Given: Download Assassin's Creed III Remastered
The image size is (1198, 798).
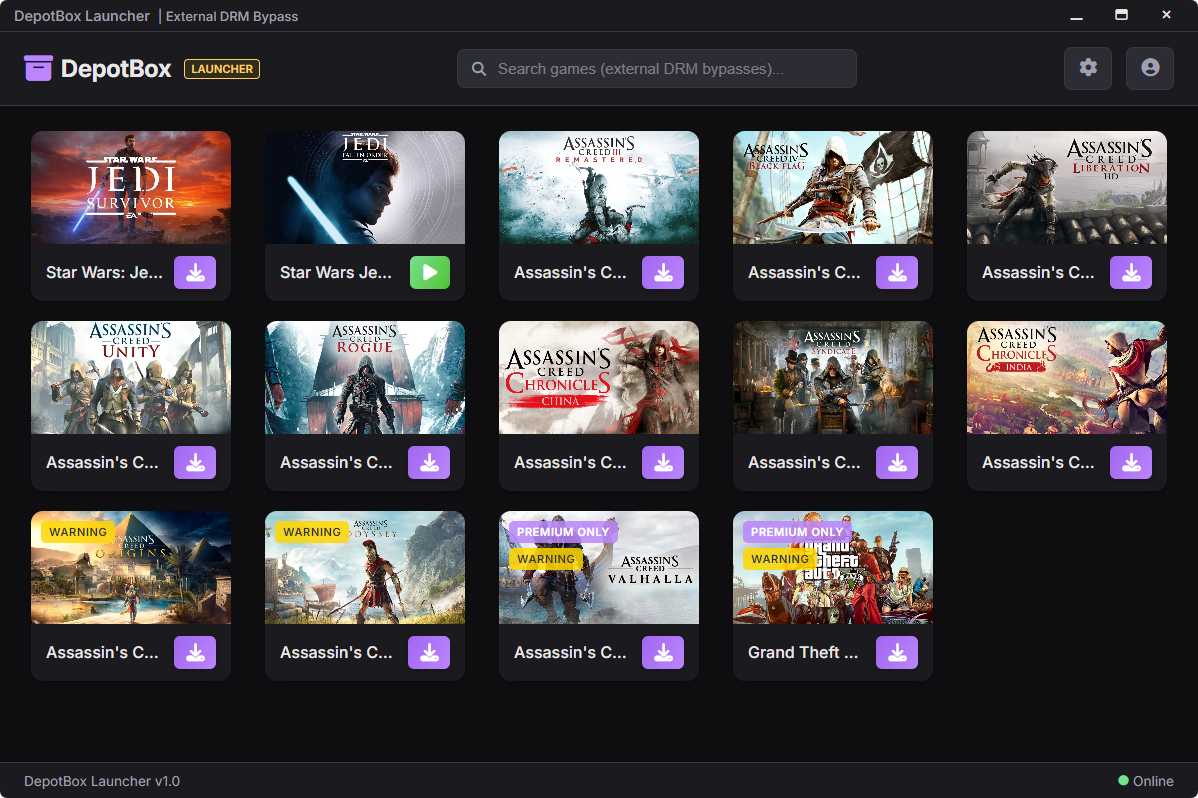Looking at the screenshot, I should [663, 273].
